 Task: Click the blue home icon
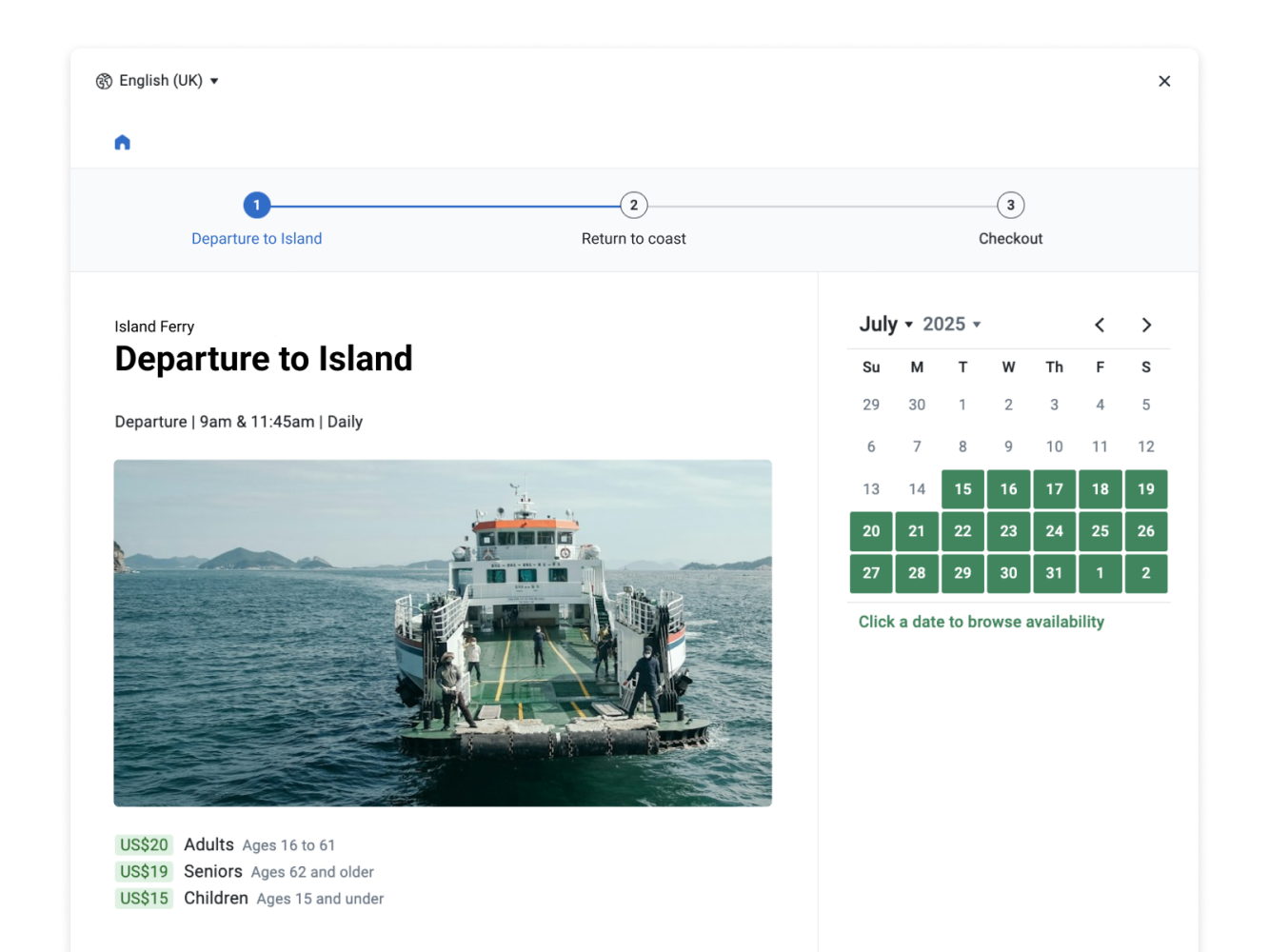coord(122,143)
